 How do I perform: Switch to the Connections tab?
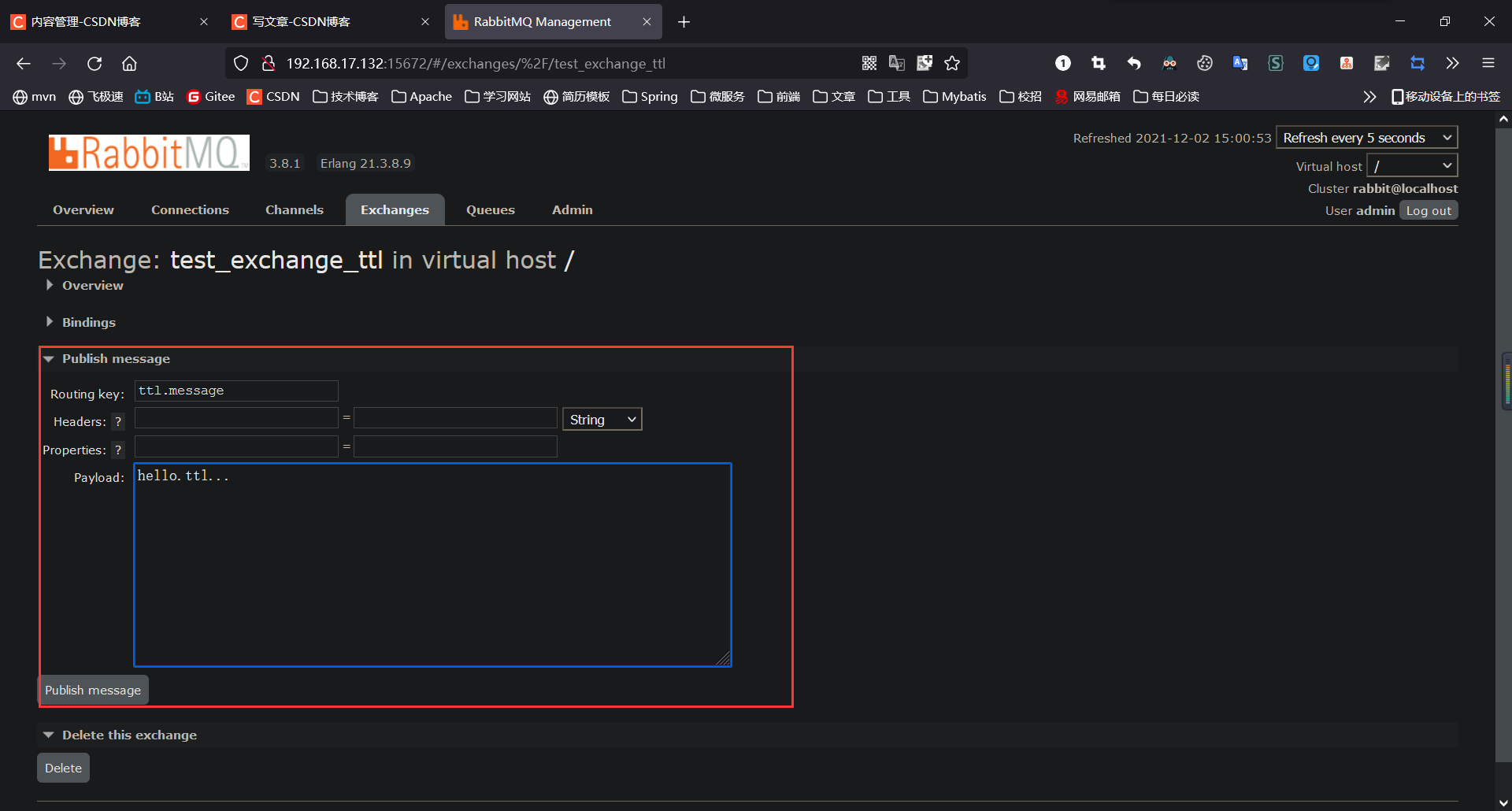pyautogui.click(x=190, y=210)
